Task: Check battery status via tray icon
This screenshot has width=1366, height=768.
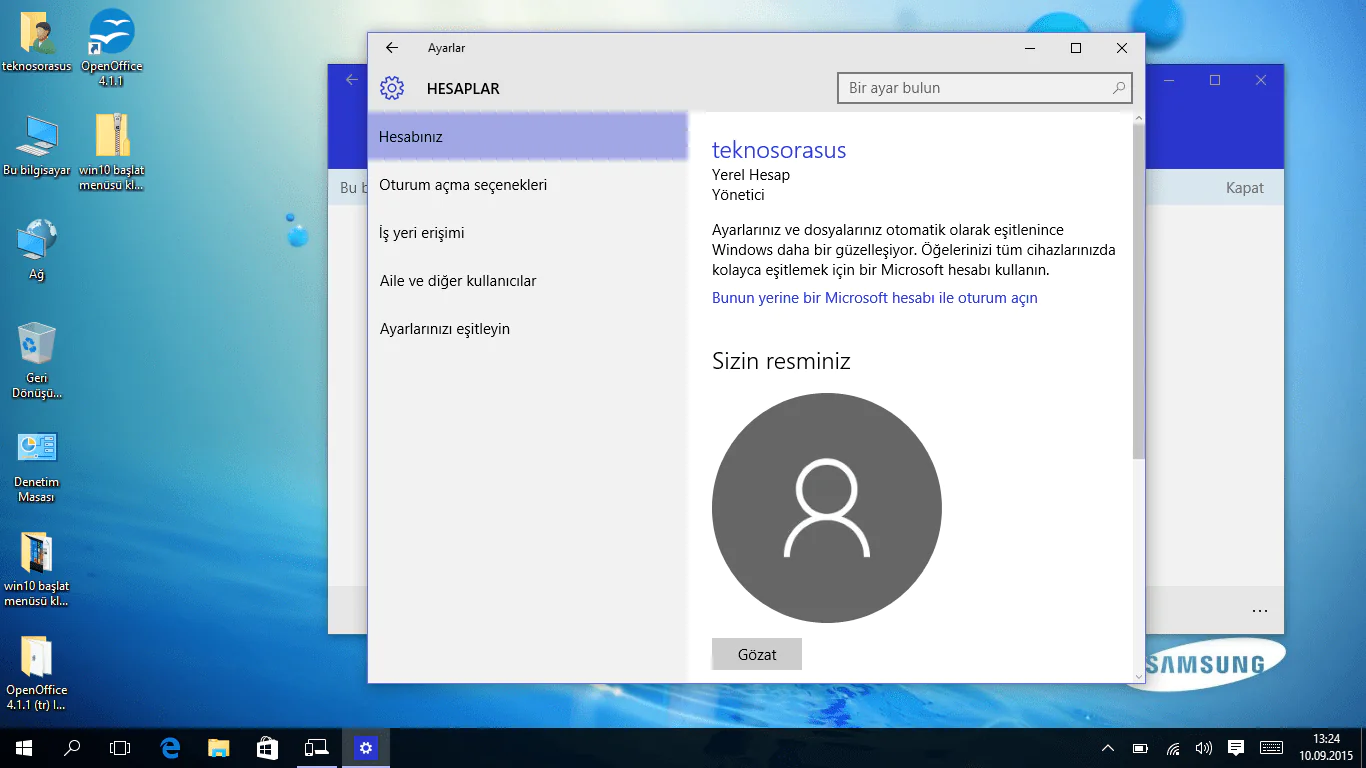Action: [x=1140, y=747]
